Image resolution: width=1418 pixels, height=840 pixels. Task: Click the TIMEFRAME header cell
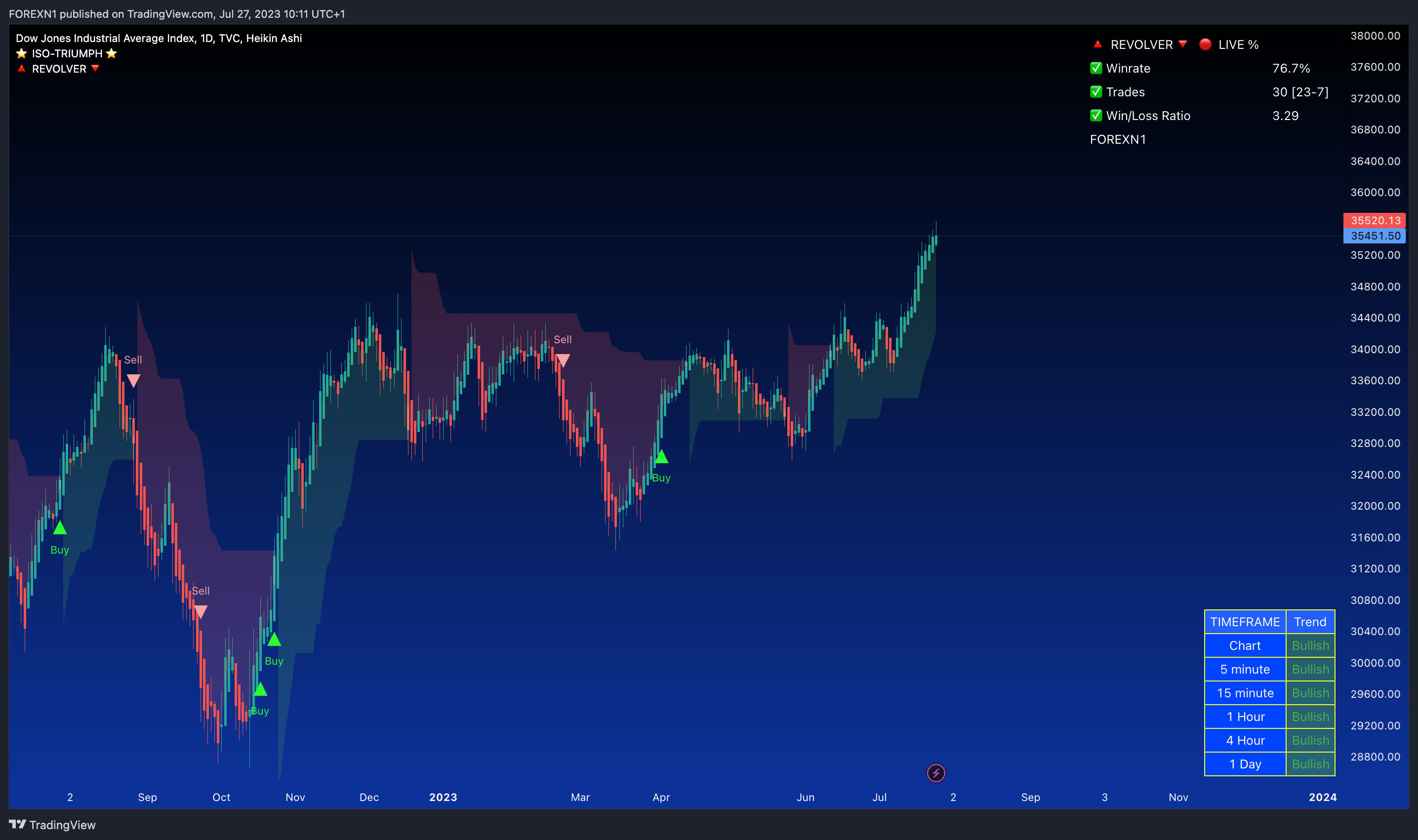[x=1245, y=622]
